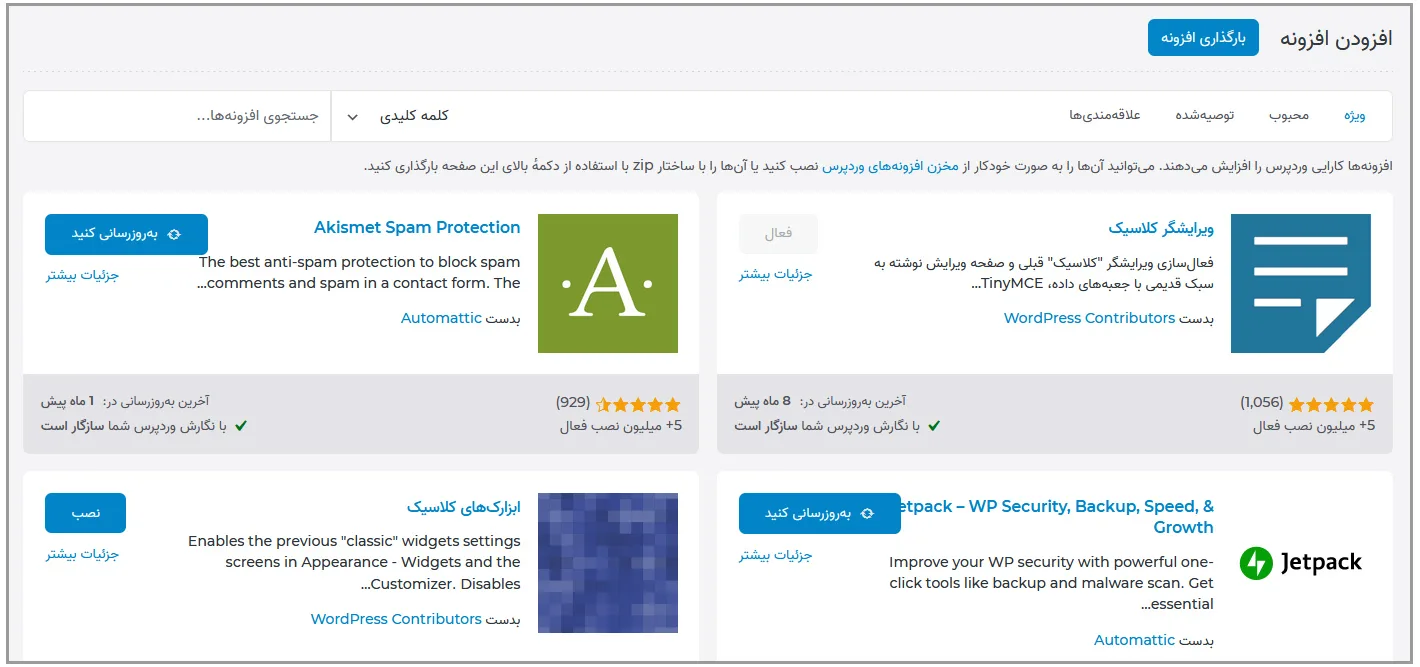Click the Classic Widgets blue pixel thumbnail
The width and height of the screenshot is (1420, 667).
point(607,563)
